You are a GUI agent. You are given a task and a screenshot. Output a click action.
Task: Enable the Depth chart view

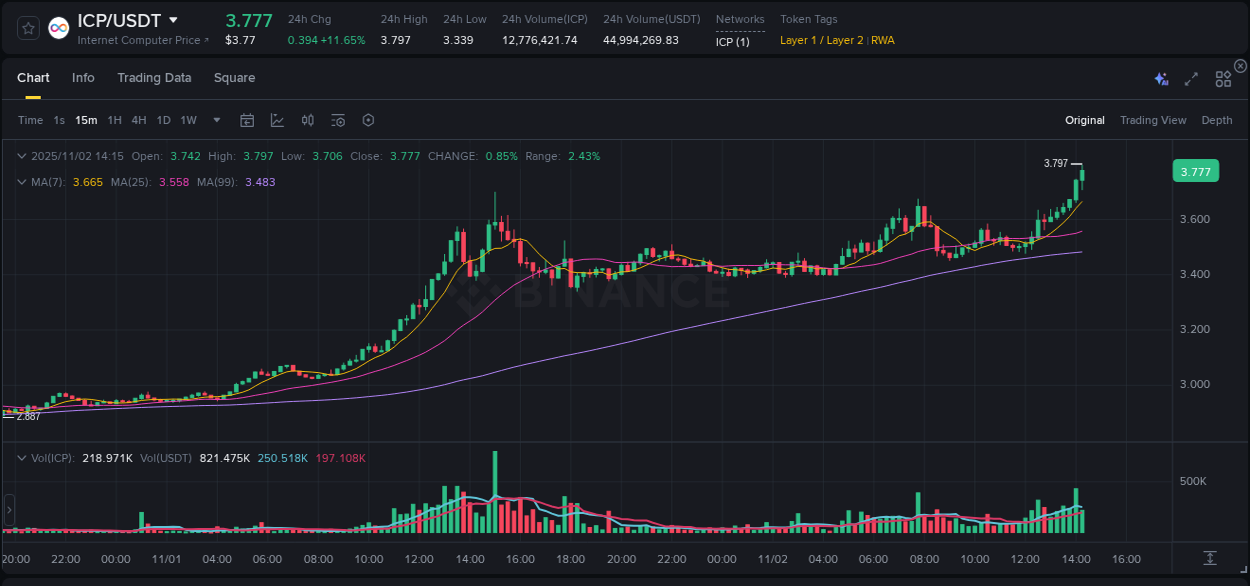click(x=1217, y=120)
